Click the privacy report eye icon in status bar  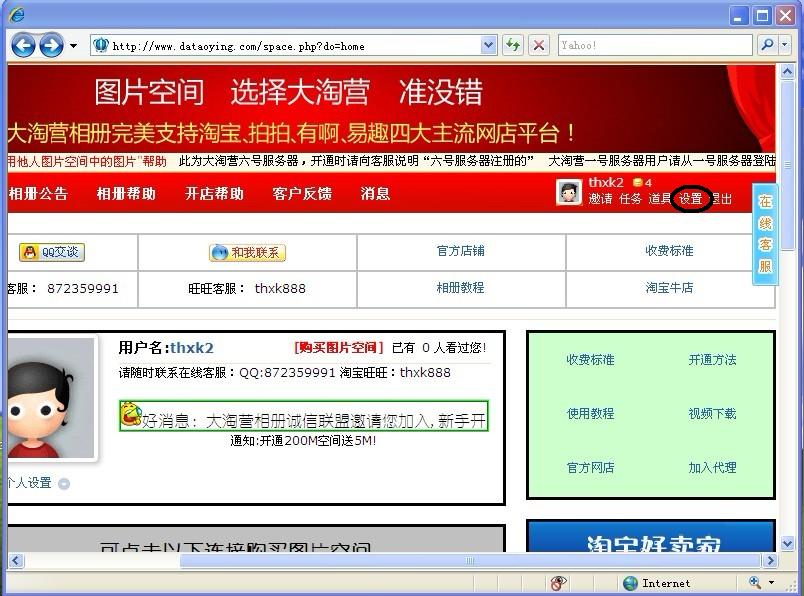558,583
